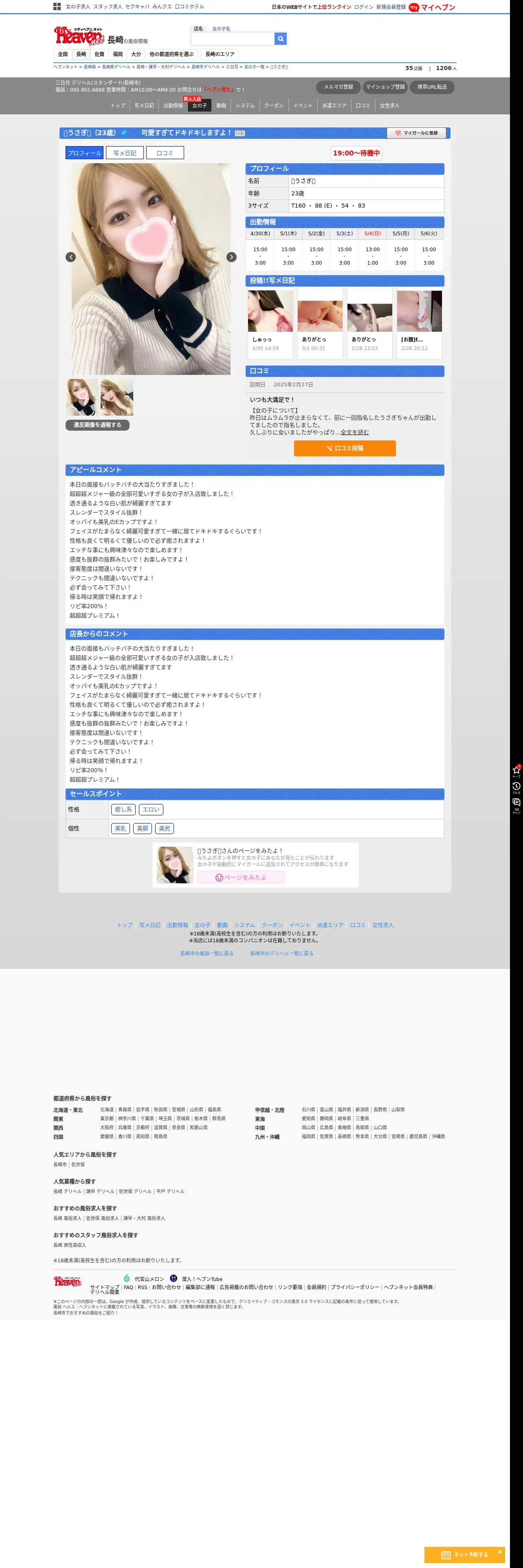Click the orange 口コミ投稿 button
This screenshot has height=1568, width=523.
(x=345, y=448)
